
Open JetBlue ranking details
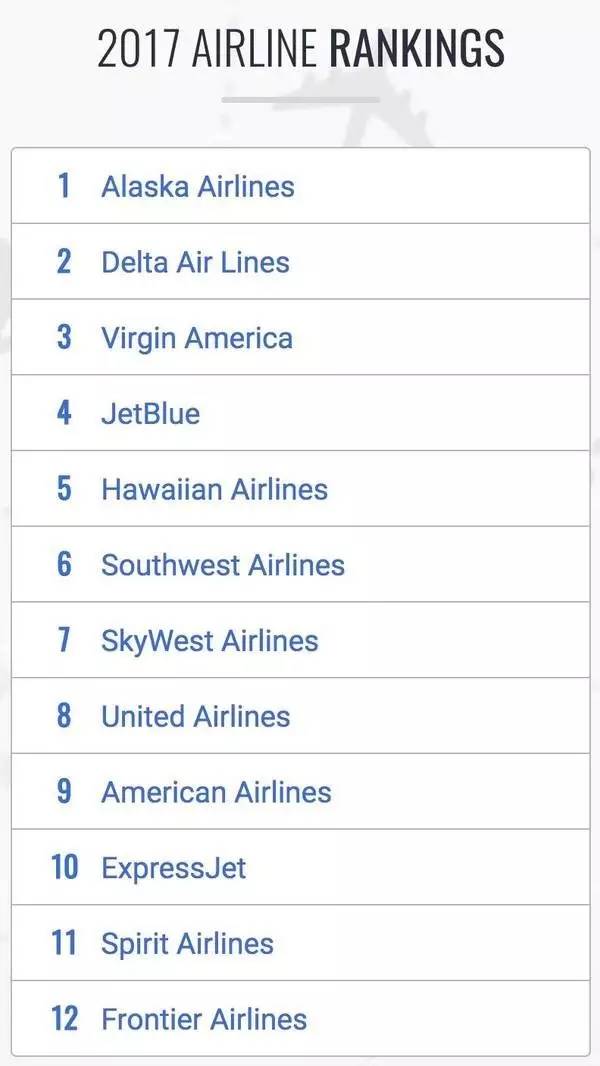[150, 413]
